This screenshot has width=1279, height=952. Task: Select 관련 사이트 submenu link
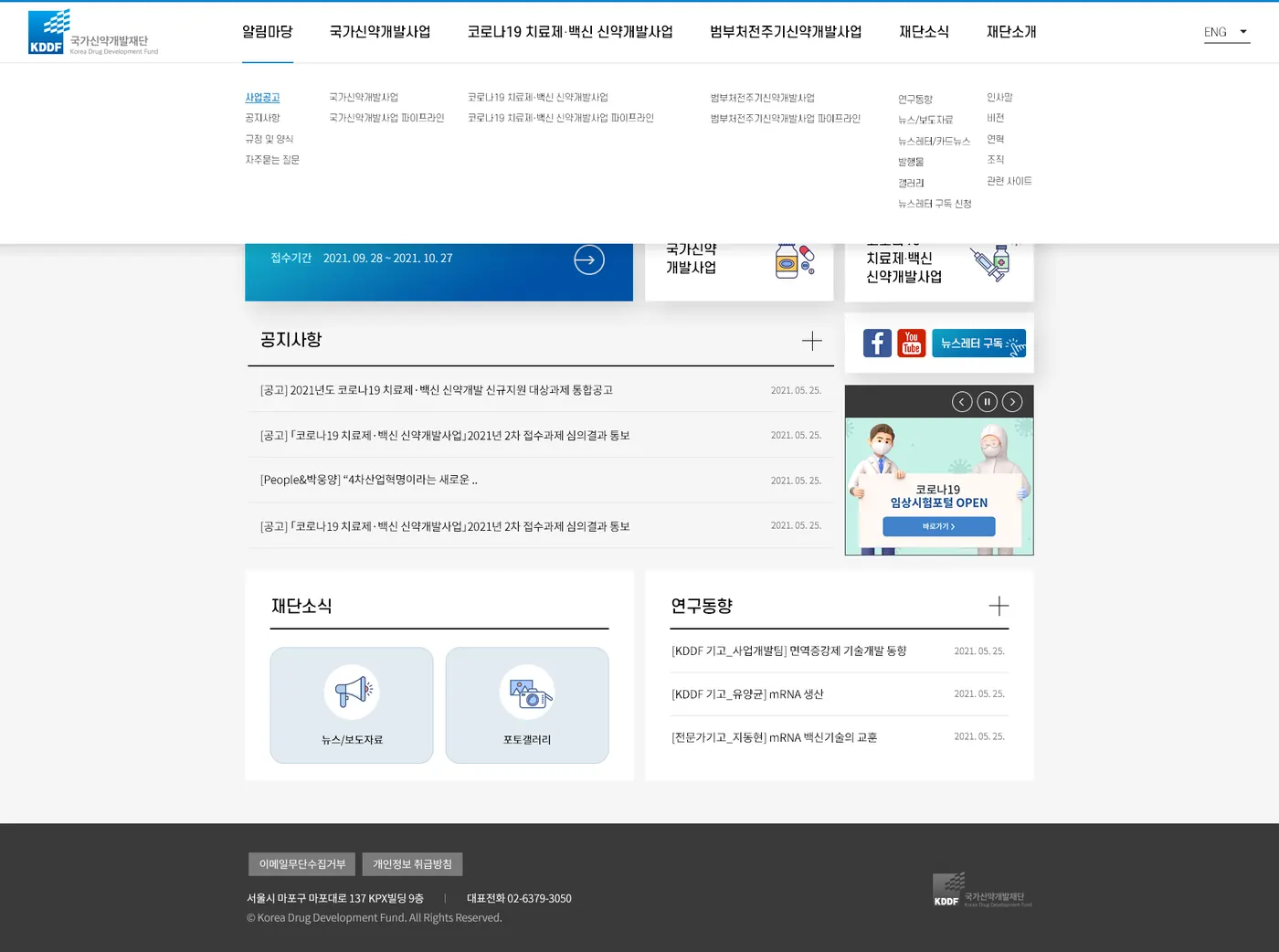pos(1009,181)
